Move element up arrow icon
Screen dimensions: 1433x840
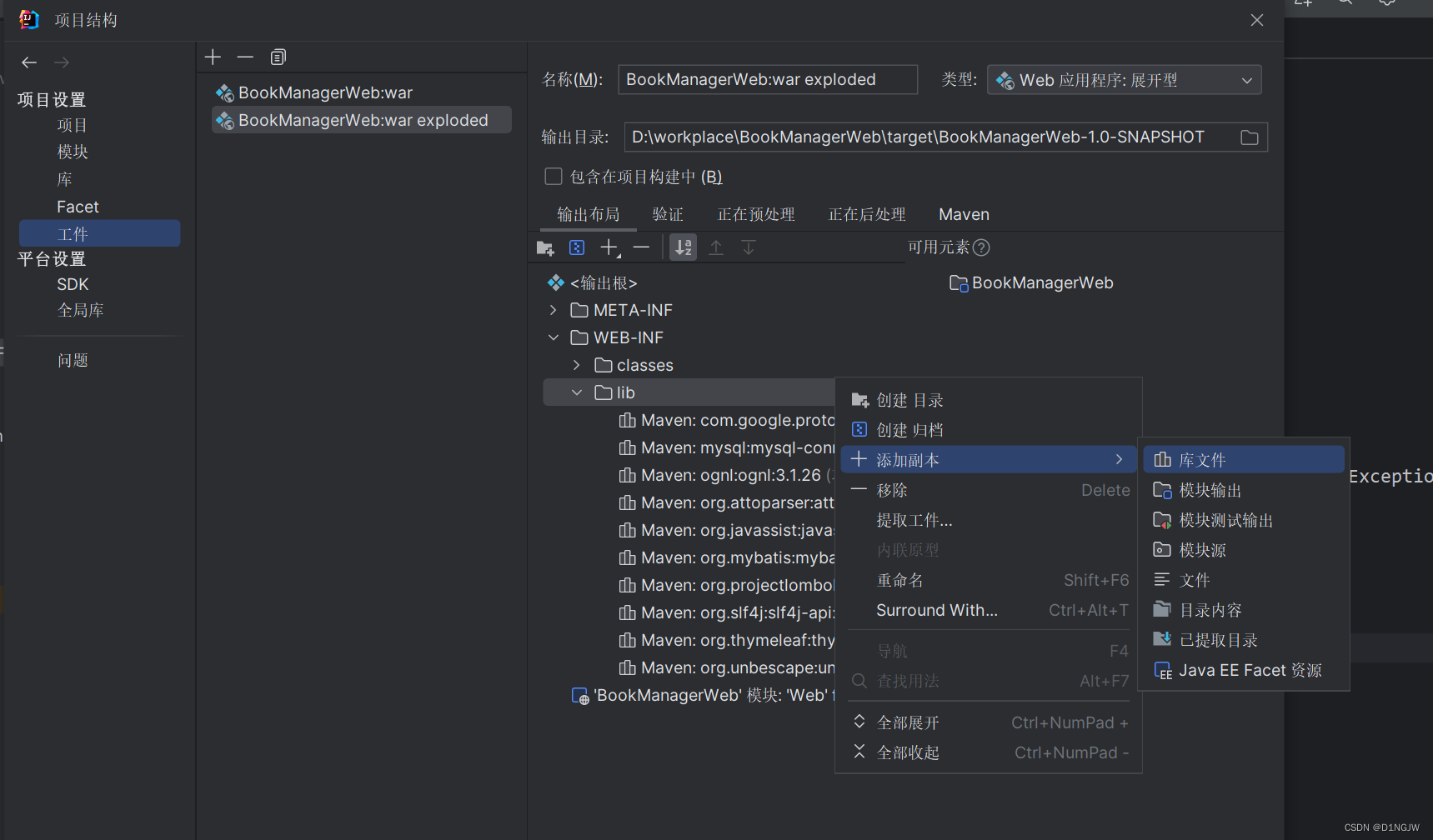(716, 247)
